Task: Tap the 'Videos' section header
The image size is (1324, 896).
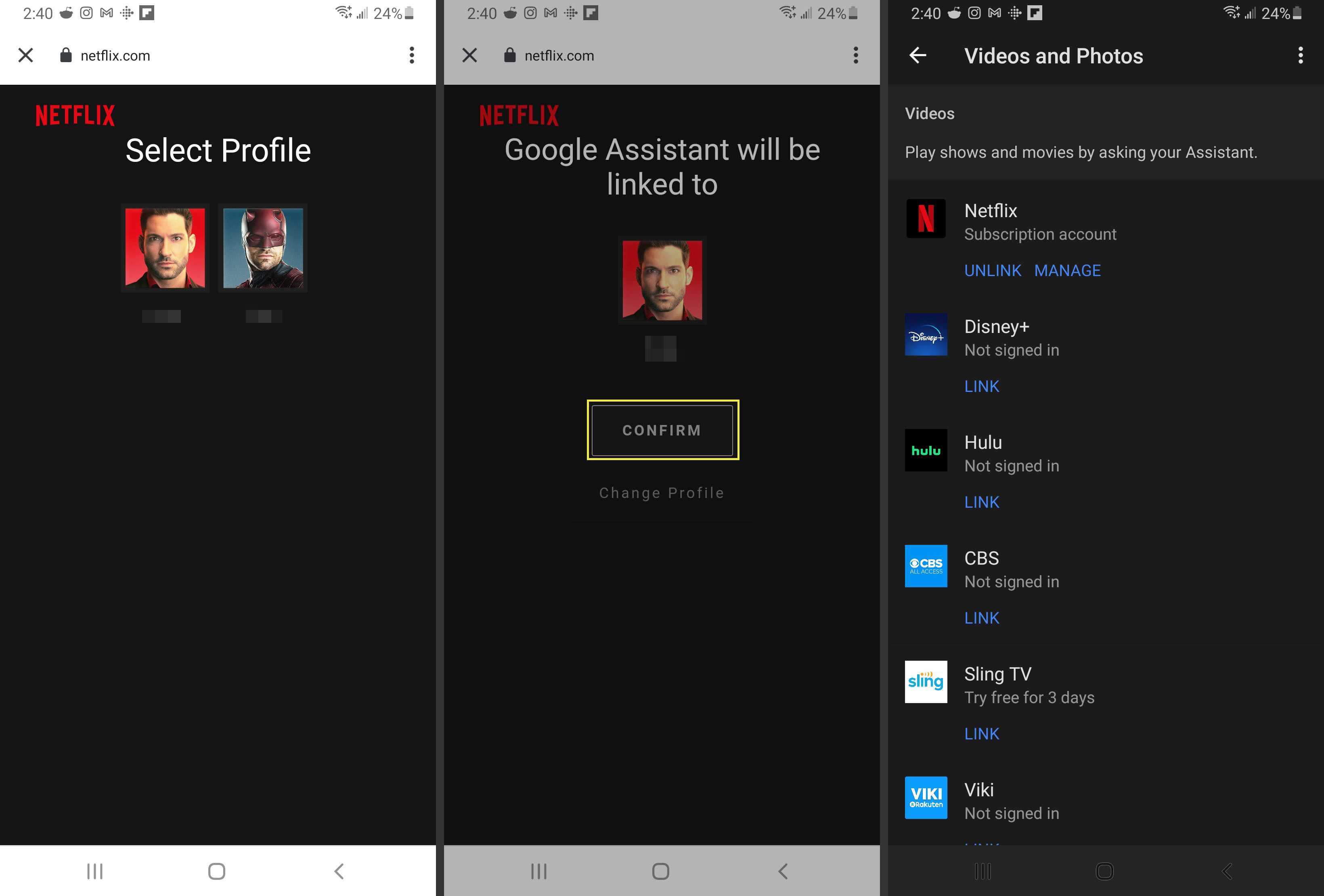Action: click(x=929, y=113)
